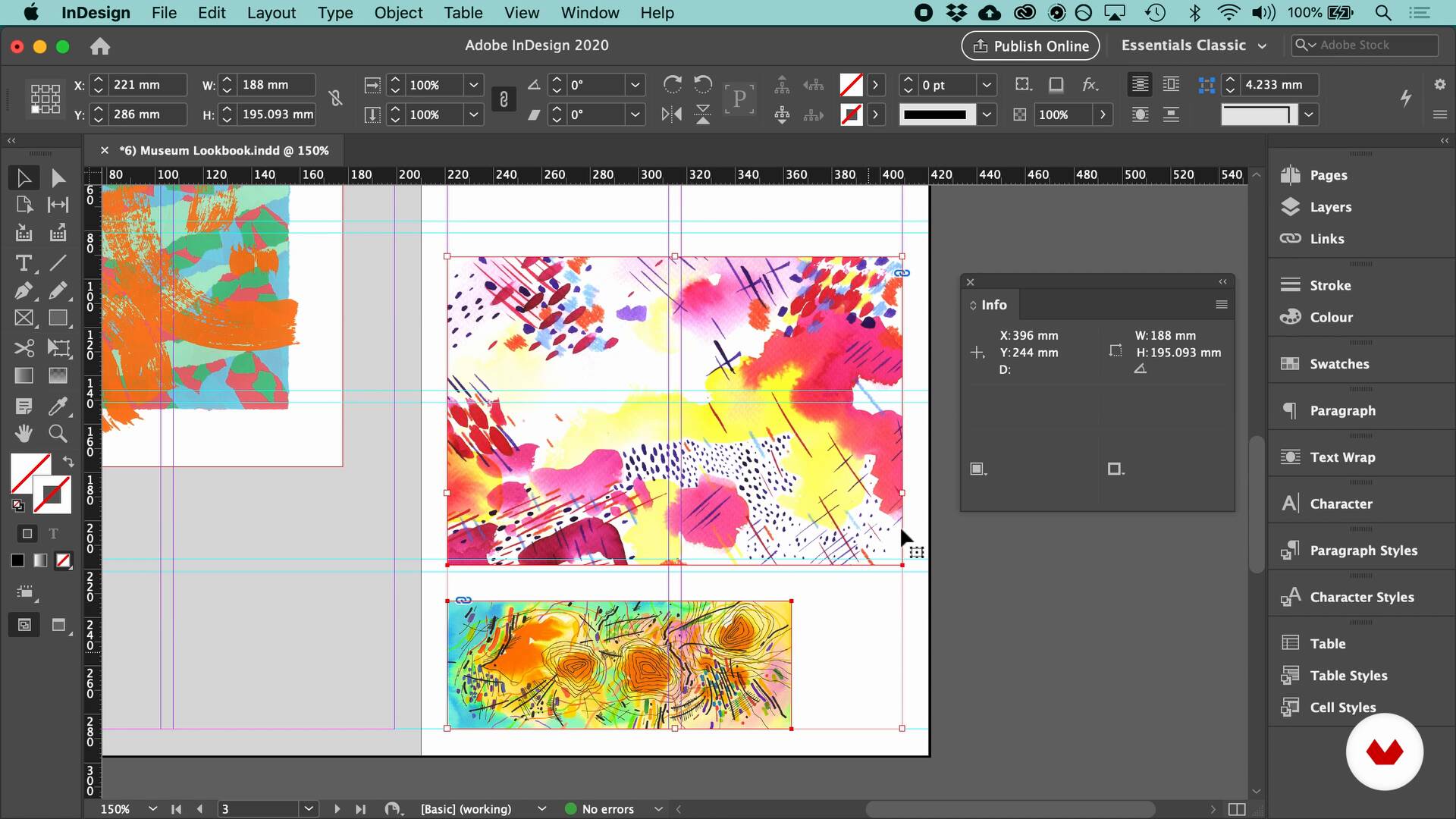Open the Text Wrap panel
The width and height of the screenshot is (1456, 819).
(x=1341, y=457)
